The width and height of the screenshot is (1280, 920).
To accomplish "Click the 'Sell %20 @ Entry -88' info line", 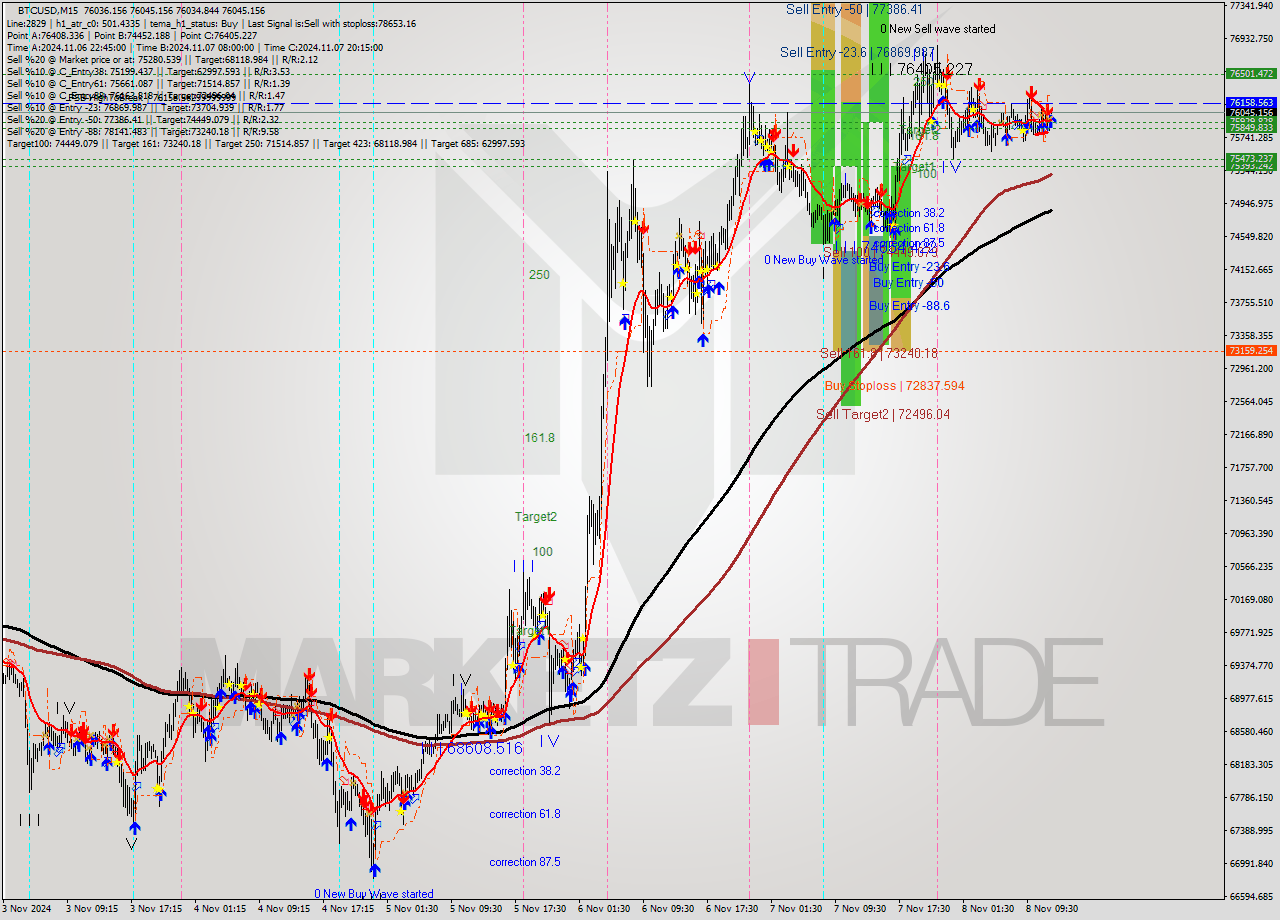I will pyautogui.click(x=143, y=131).
